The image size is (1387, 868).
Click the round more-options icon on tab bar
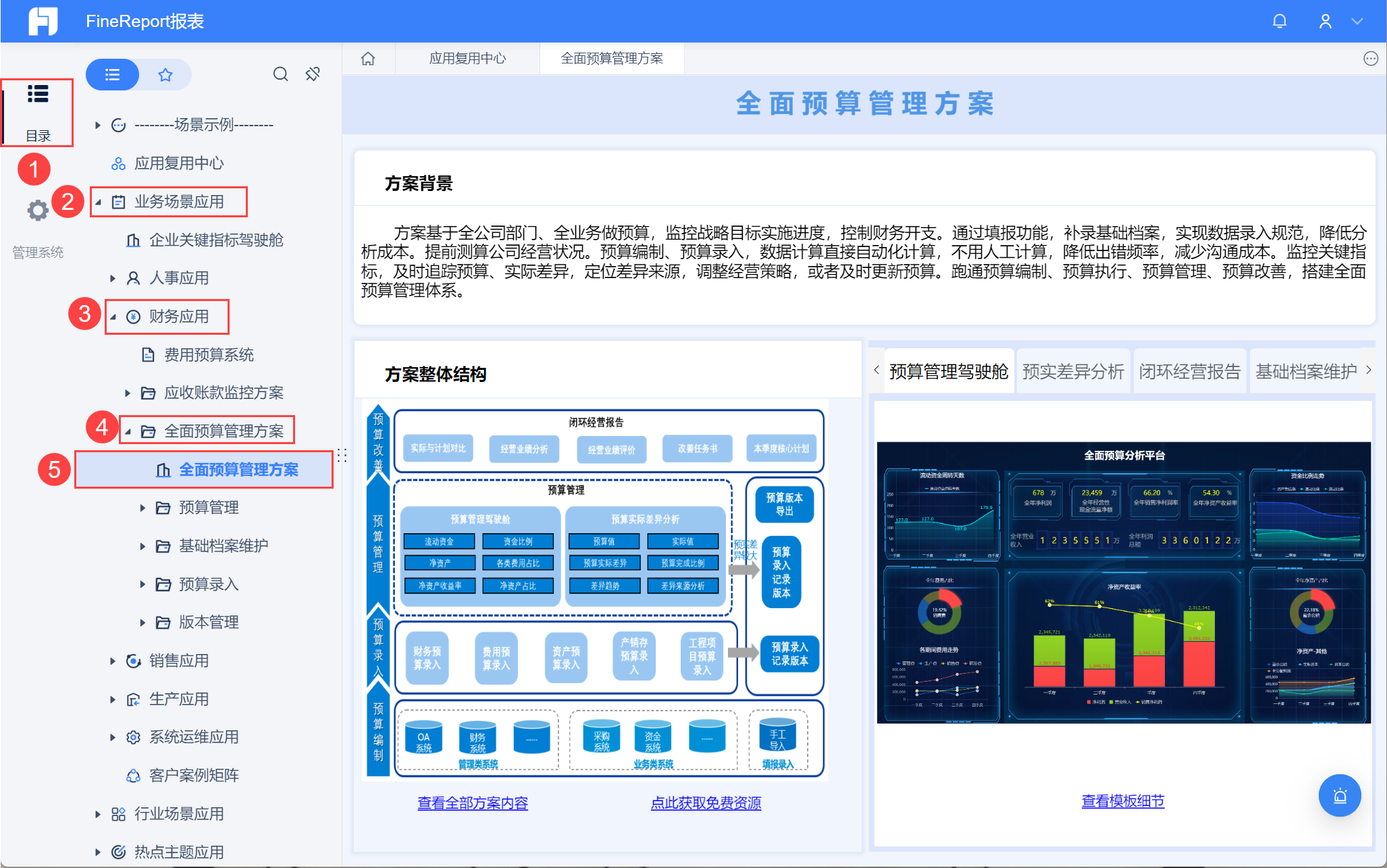pyautogui.click(x=1370, y=59)
